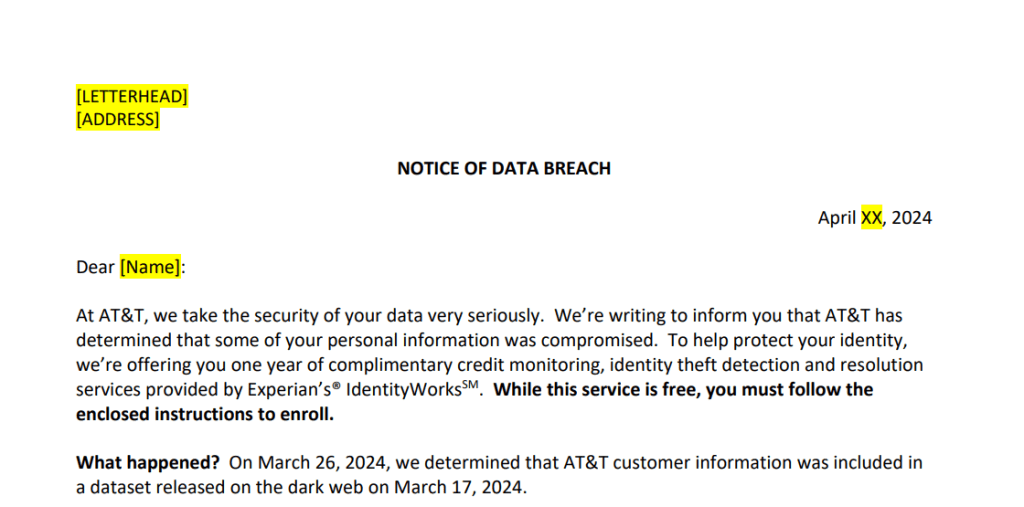
Task: Click the highlighted XX in the date
Action: coord(871,218)
